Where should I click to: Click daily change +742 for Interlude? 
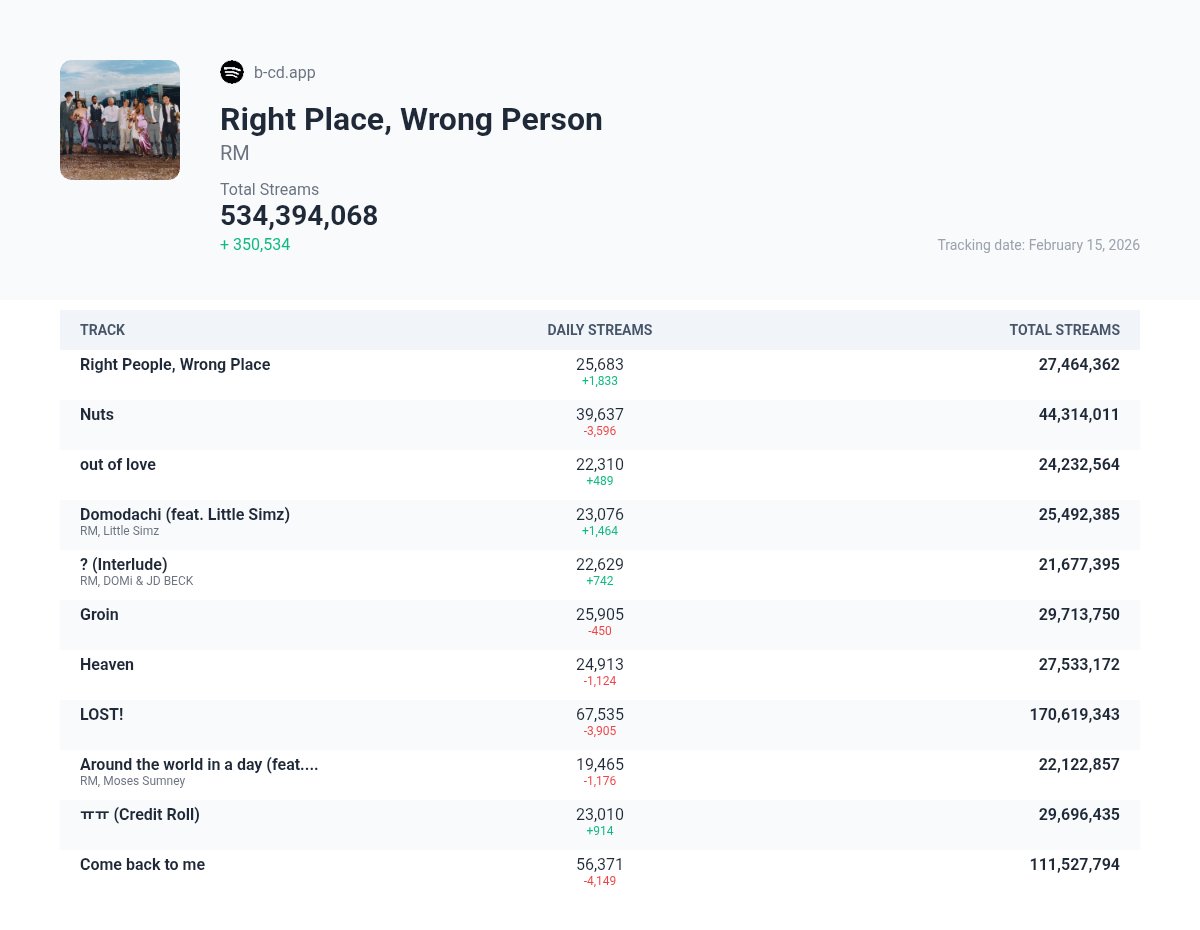coord(600,581)
